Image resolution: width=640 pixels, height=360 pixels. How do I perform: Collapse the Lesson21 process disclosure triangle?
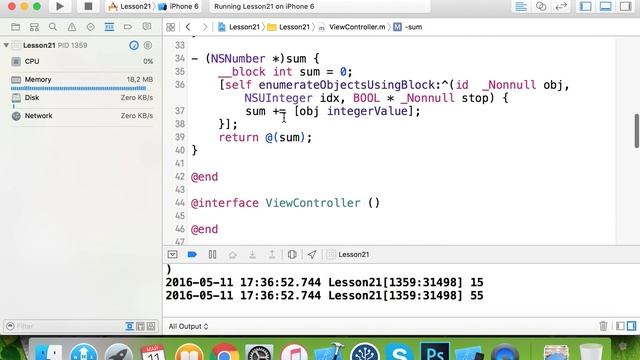(x=6, y=45)
